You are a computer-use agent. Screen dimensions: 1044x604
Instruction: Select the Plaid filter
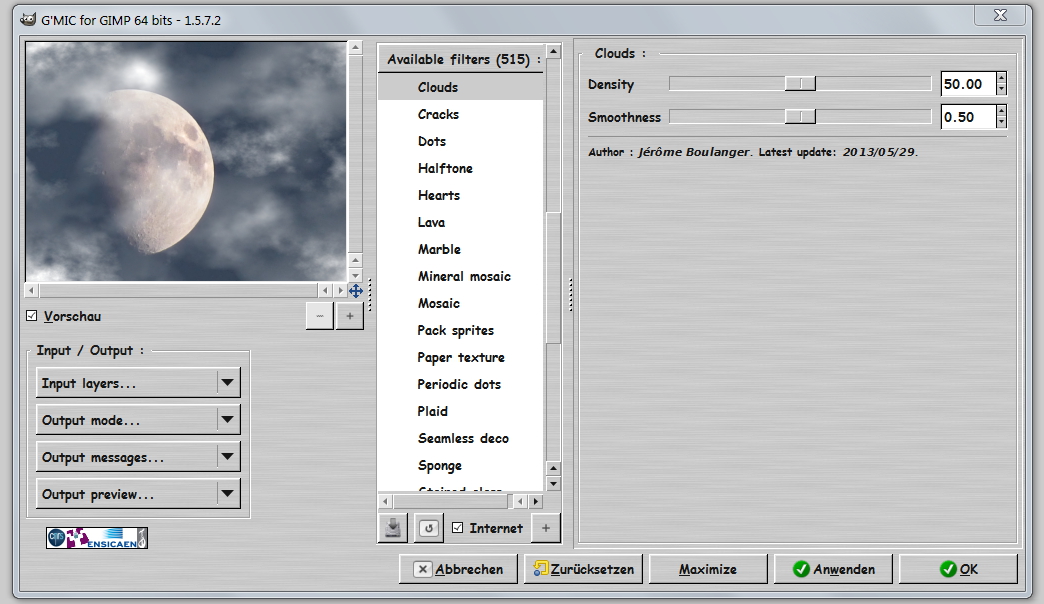(461, 412)
